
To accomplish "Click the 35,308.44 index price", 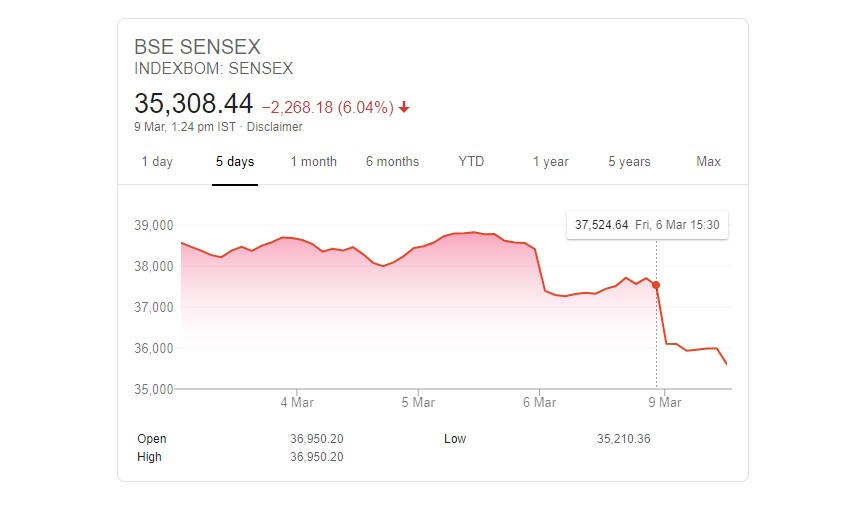I will [x=193, y=104].
